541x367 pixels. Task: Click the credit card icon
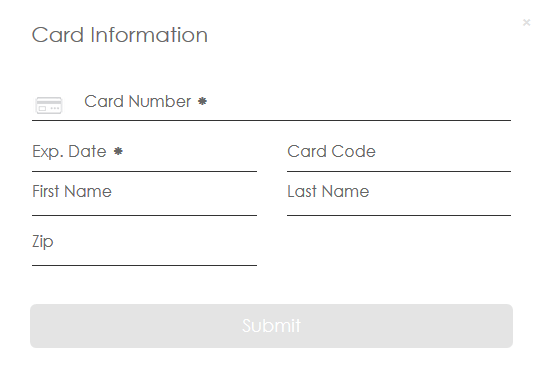pos(49,105)
